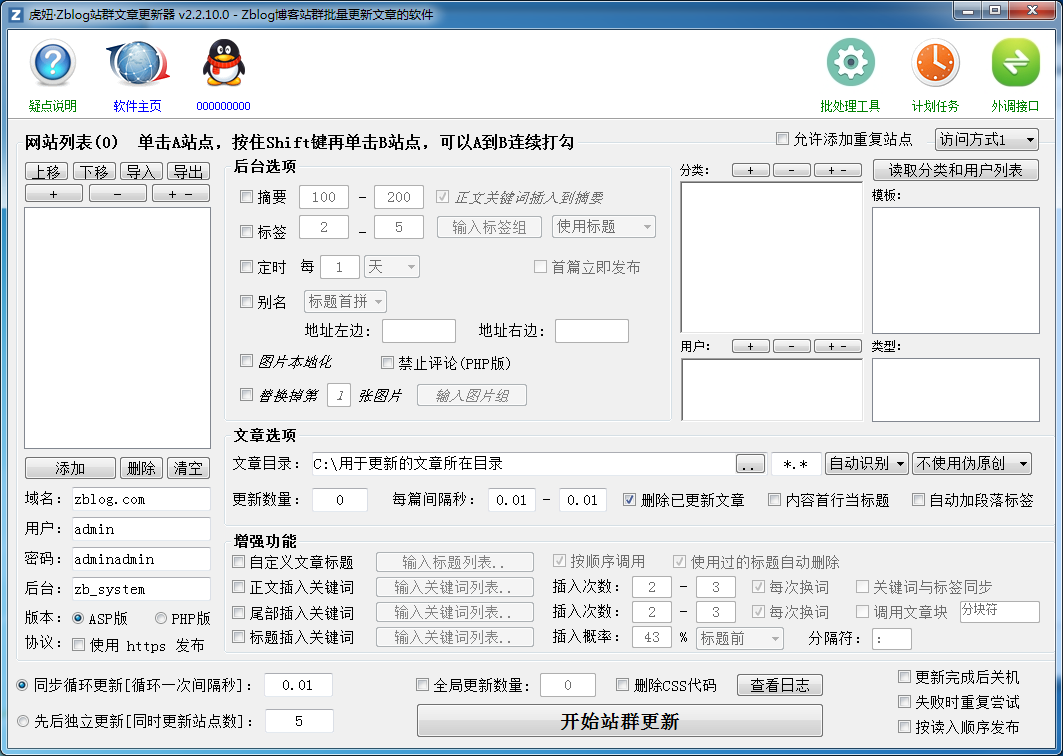The width and height of the screenshot is (1063, 756).
Task: Toggle the 定时 checkbox
Action: [247, 266]
